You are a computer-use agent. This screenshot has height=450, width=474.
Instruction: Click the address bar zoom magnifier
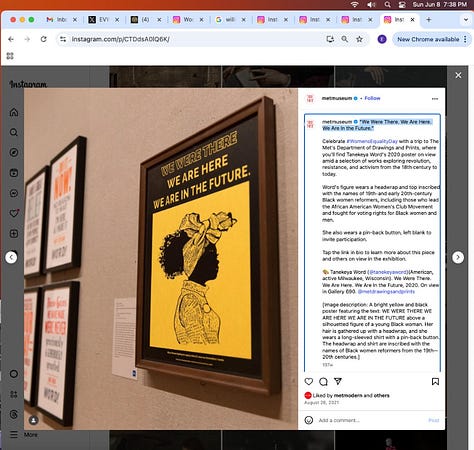(x=345, y=39)
